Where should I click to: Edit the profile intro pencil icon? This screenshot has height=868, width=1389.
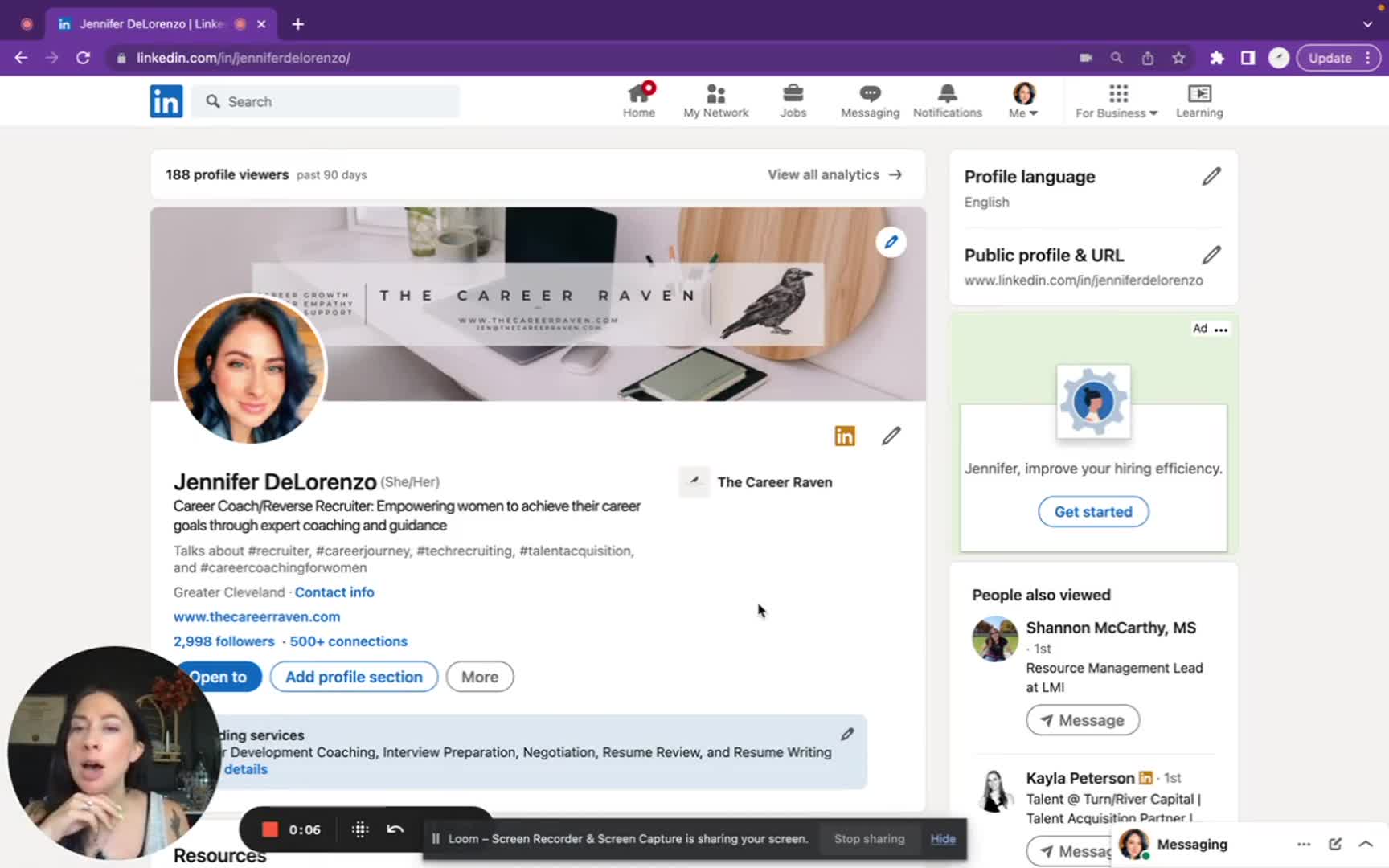[x=891, y=436]
